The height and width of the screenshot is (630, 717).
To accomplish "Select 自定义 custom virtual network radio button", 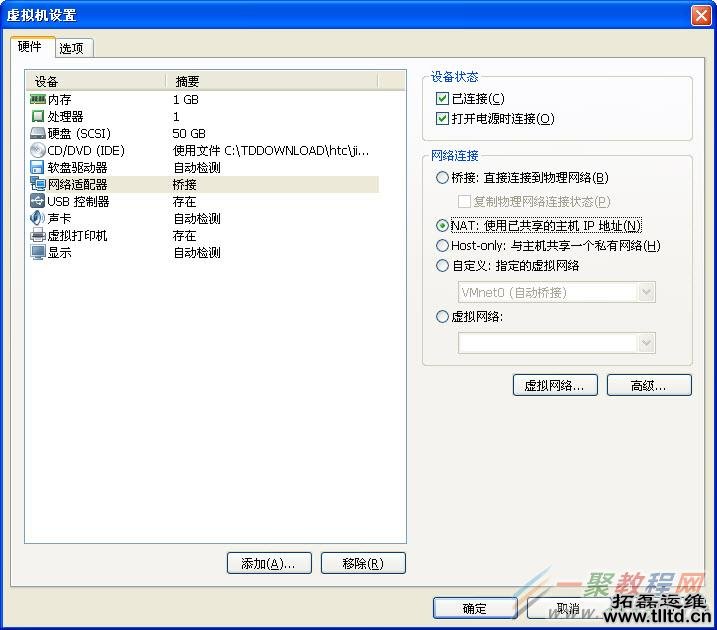I will 442,266.
